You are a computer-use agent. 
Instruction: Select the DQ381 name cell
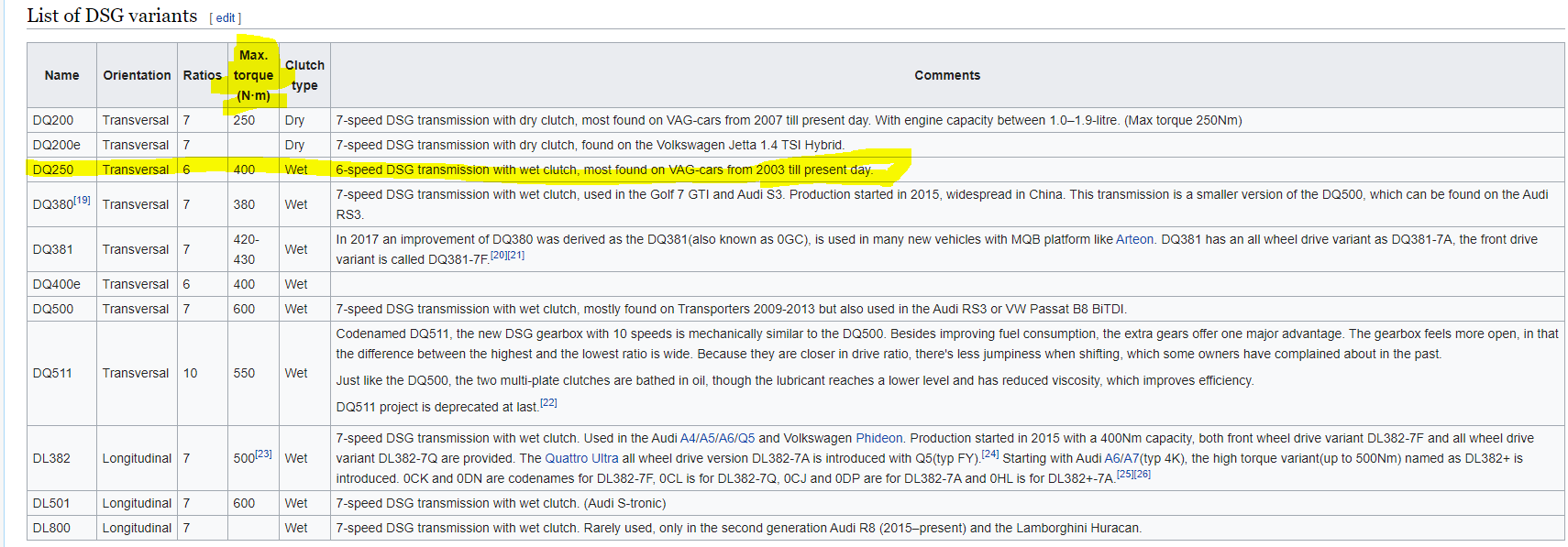[x=61, y=249]
